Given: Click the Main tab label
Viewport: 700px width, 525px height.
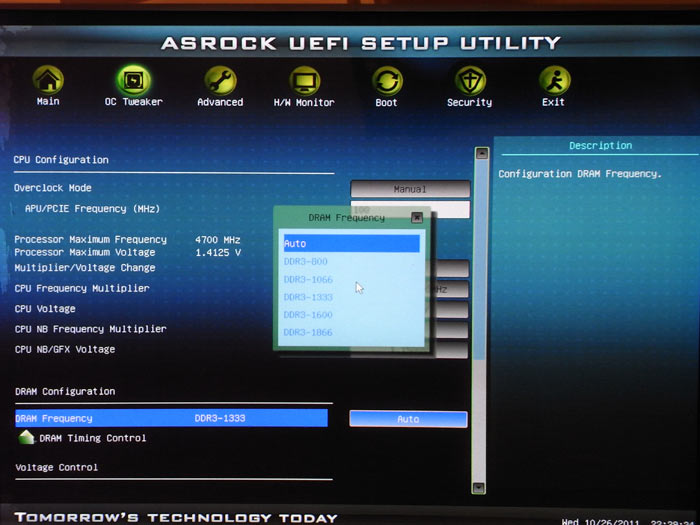Looking at the screenshot, I should pos(48,101).
